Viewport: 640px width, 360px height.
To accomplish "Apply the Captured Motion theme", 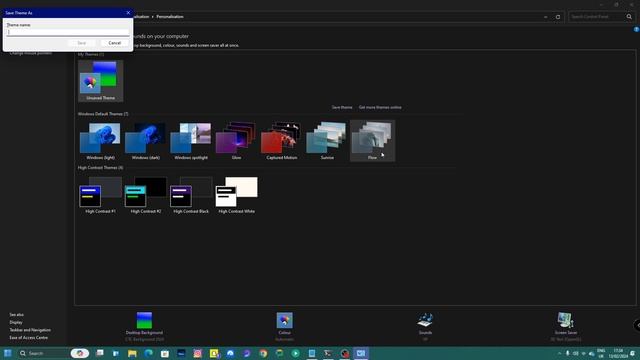I will pyautogui.click(x=282, y=141).
